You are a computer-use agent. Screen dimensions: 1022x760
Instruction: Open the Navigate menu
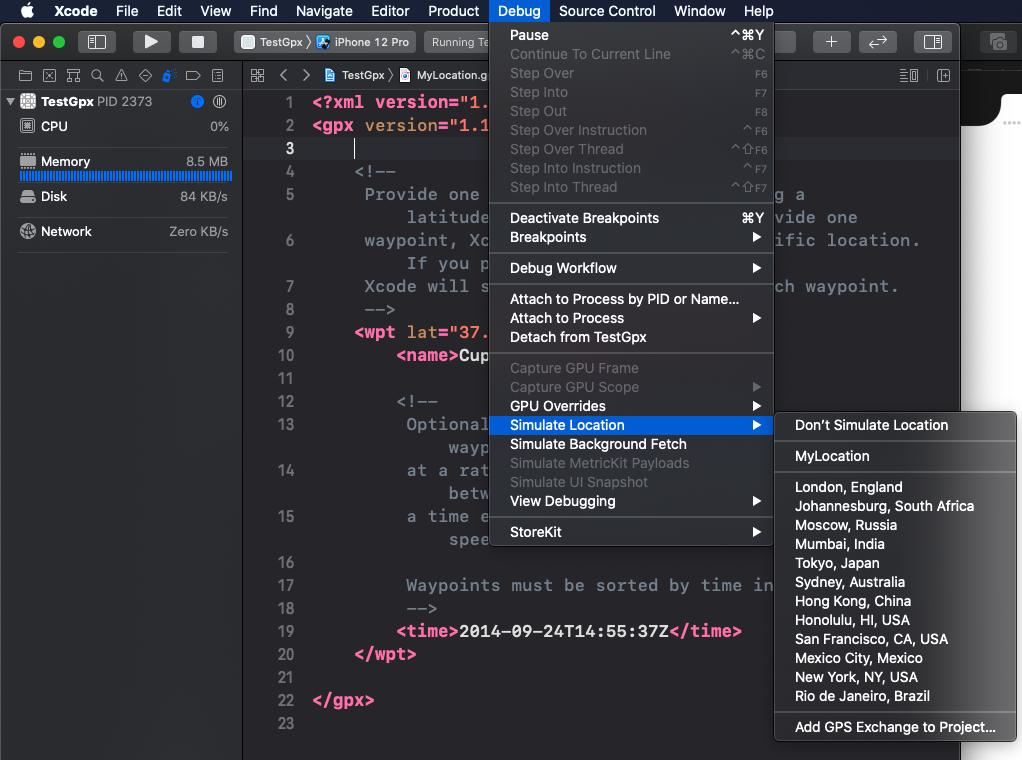point(324,11)
